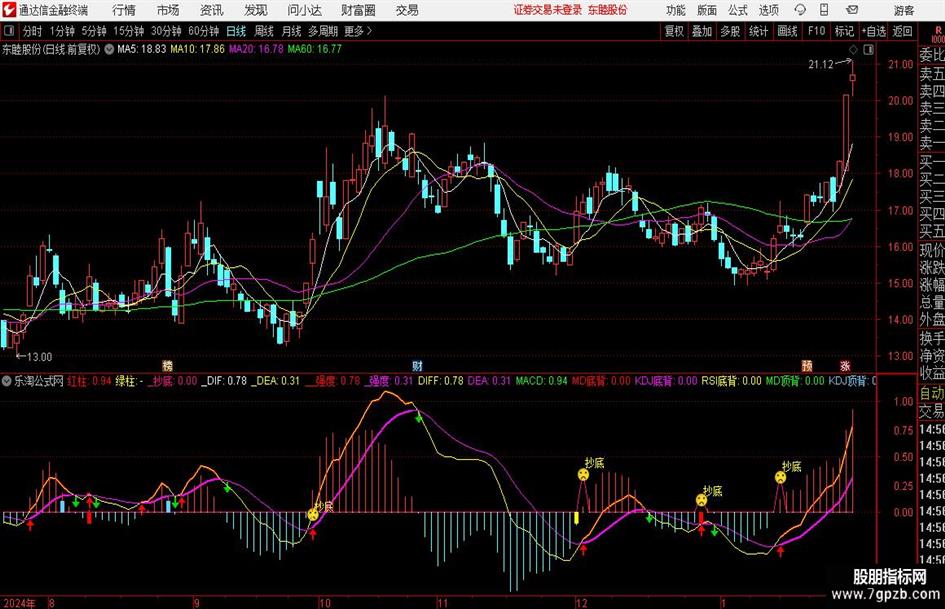The height and width of the screenshot is (609, 945).
Task: Open the 选项 menu
Action: tap(768, 10)
